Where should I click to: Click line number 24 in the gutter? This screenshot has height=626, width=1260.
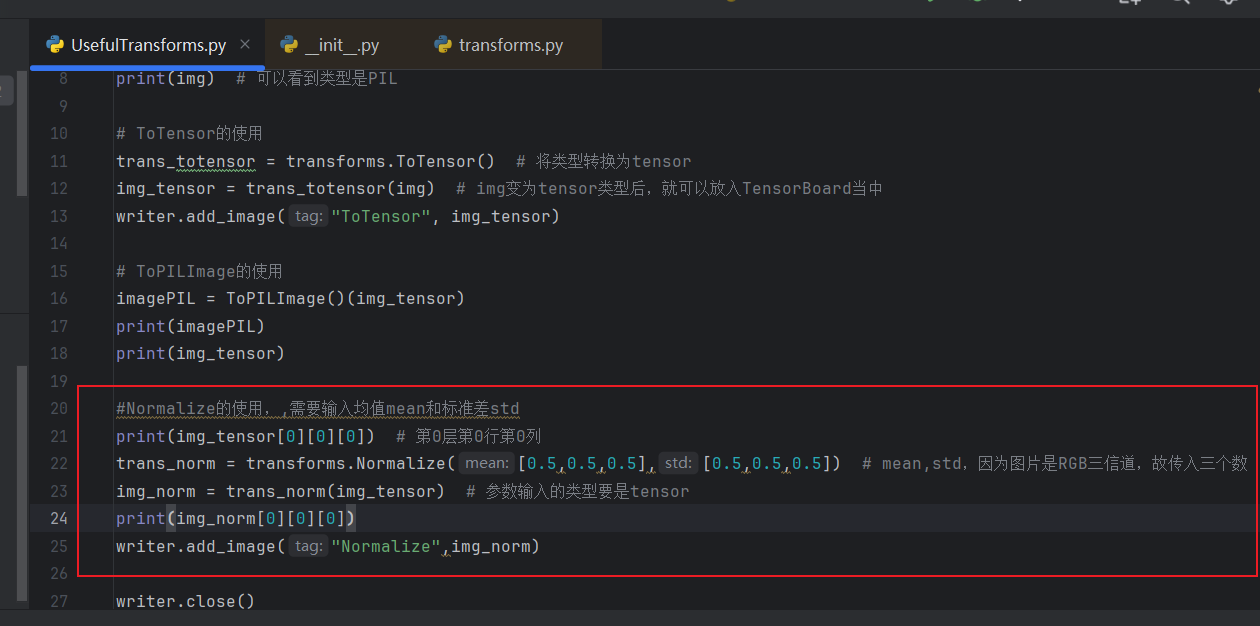[x=58, y=518]
